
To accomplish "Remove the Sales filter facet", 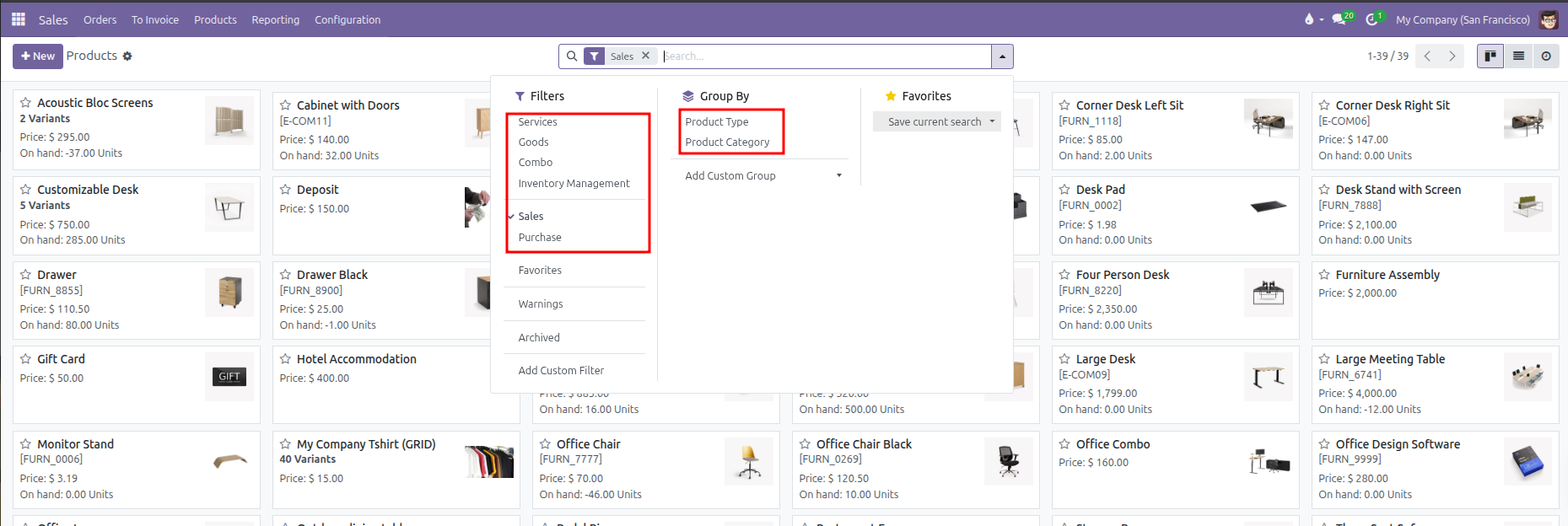I will (x=646, y=56).
